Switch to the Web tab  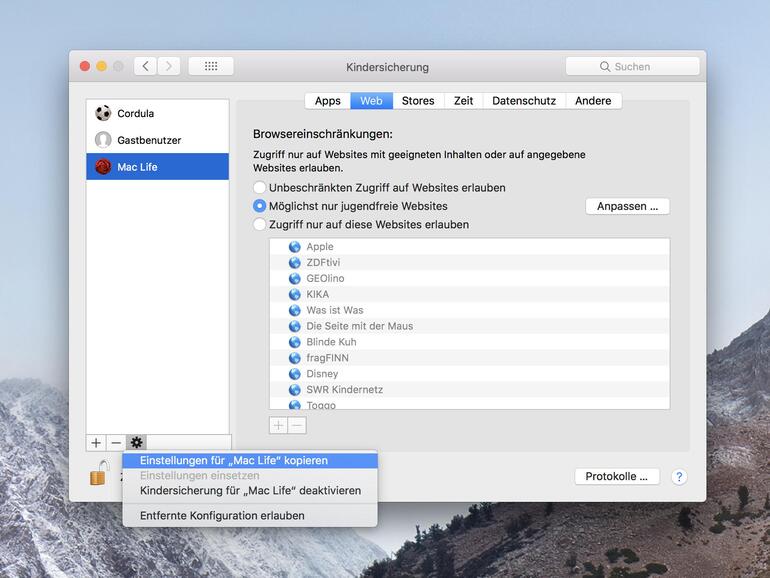tap(371, 101)
